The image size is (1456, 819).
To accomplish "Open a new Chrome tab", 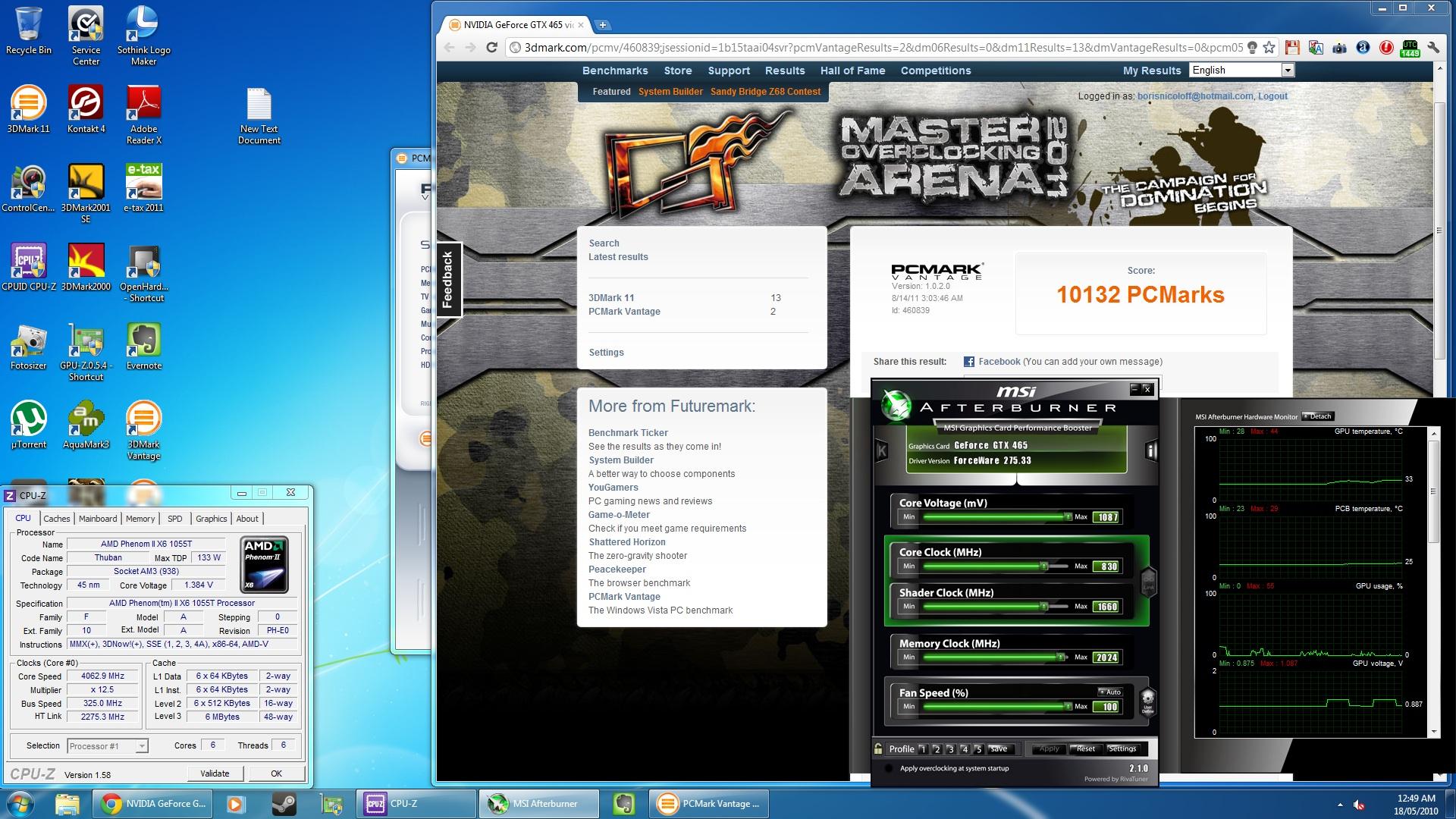I will point(603,25).
